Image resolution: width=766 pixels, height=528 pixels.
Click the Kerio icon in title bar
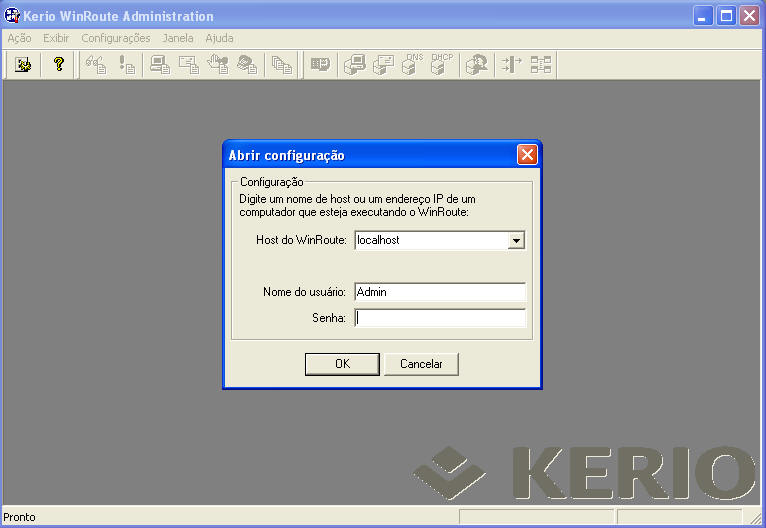(12, 16)
